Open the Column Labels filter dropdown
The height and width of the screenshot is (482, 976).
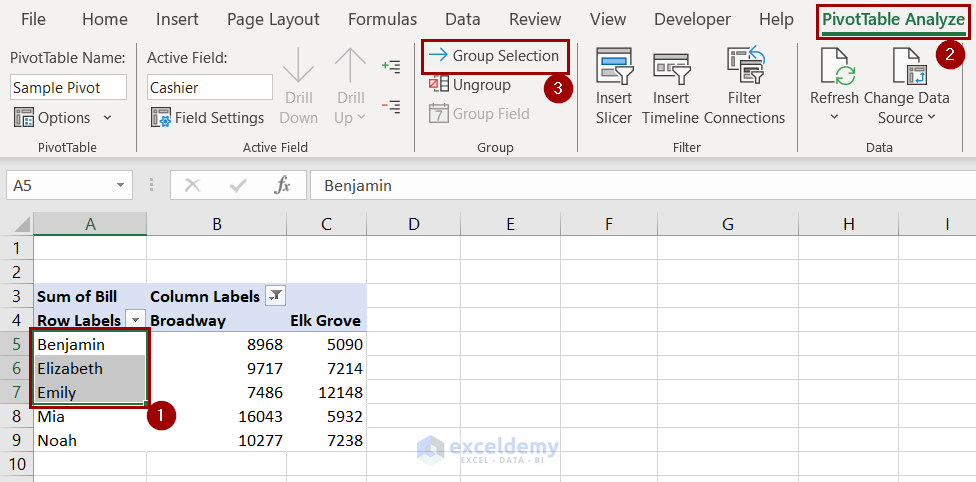coord(275,296)
